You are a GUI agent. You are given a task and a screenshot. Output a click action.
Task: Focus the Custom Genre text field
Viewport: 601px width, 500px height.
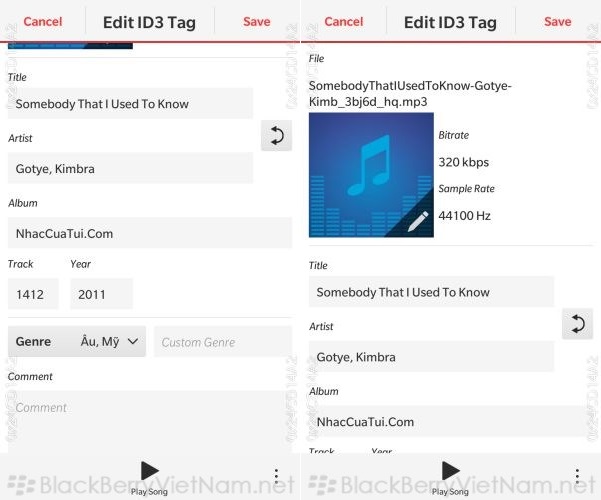[x=223, y=341]
